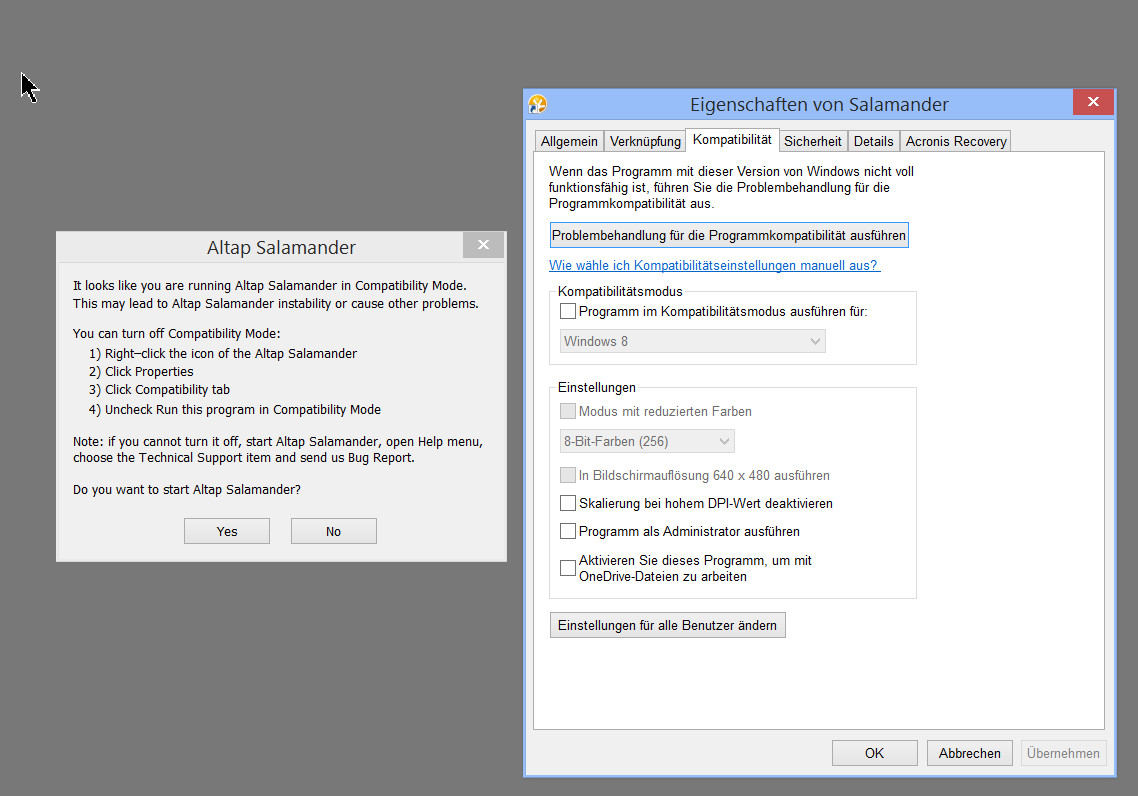
Task: Open the Verknüpfung tab
Action: [x=645, y=141]
